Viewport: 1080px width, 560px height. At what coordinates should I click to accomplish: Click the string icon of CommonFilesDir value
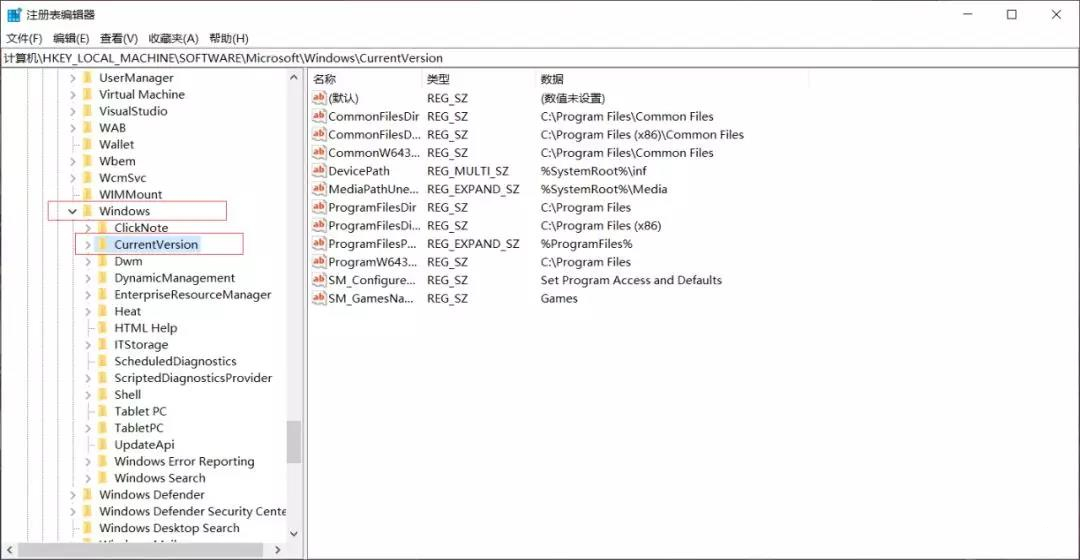[318, 116]
